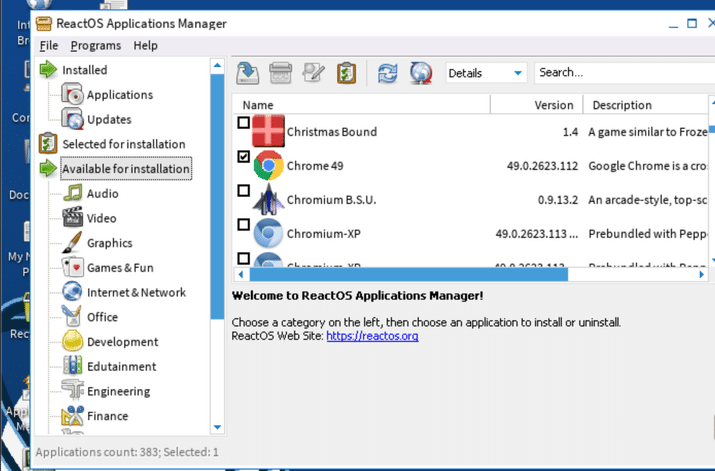This screenshot has width=715, height=471.
Task: Click the Video clapperboard icon
Action: click(73, 217)
